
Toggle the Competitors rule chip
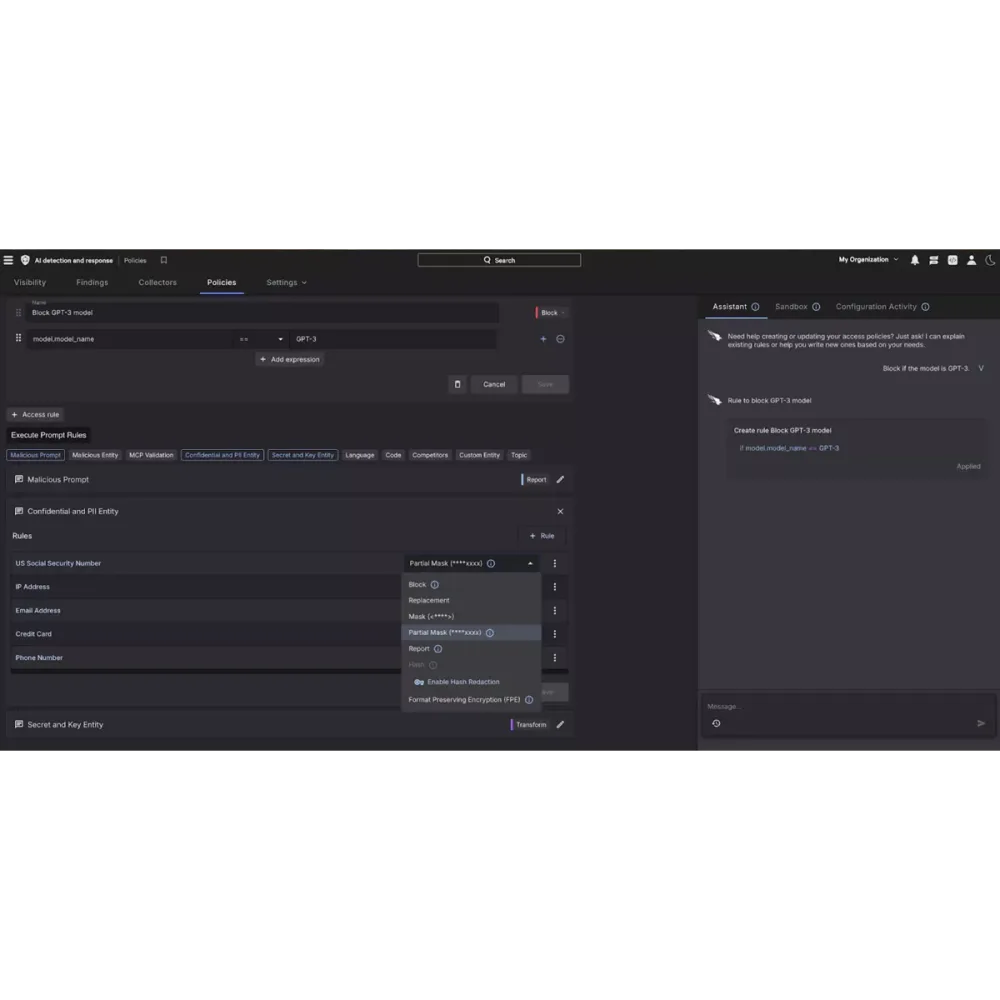pos(430,455)
